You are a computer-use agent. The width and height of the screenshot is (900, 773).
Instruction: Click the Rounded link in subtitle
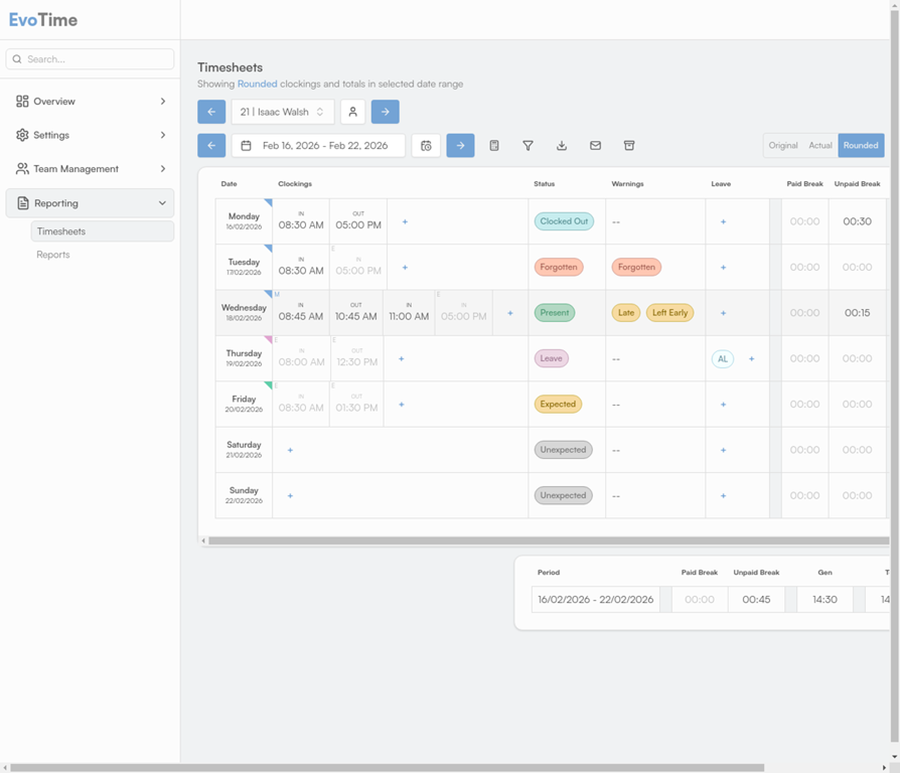(x=257, y=84)
